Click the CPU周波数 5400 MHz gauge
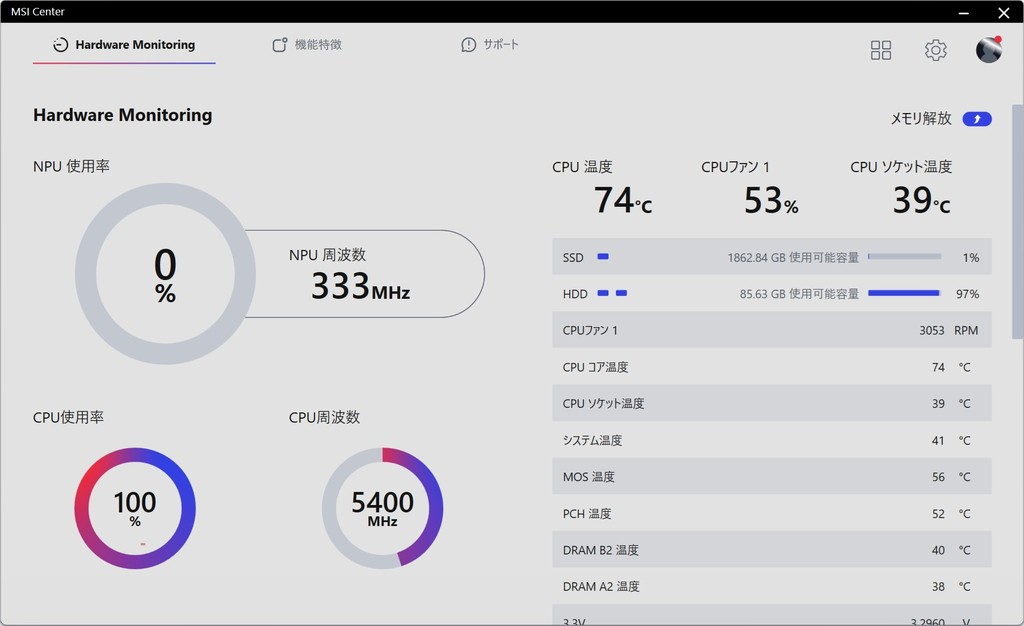Viewport: 1024px width, 626px height. tap(383, 508)
